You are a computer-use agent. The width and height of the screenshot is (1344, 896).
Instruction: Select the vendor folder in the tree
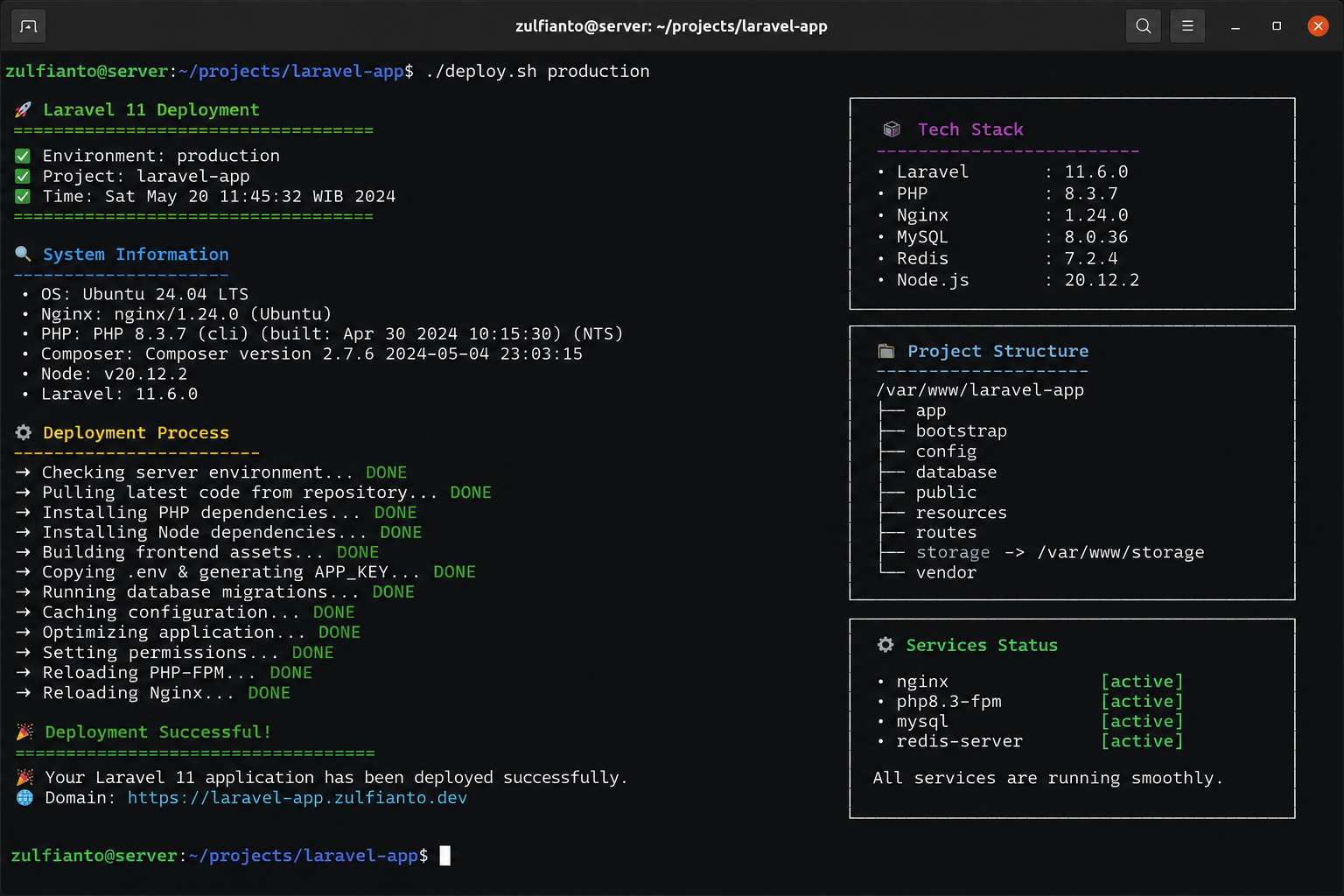click(x=946, y=572)
